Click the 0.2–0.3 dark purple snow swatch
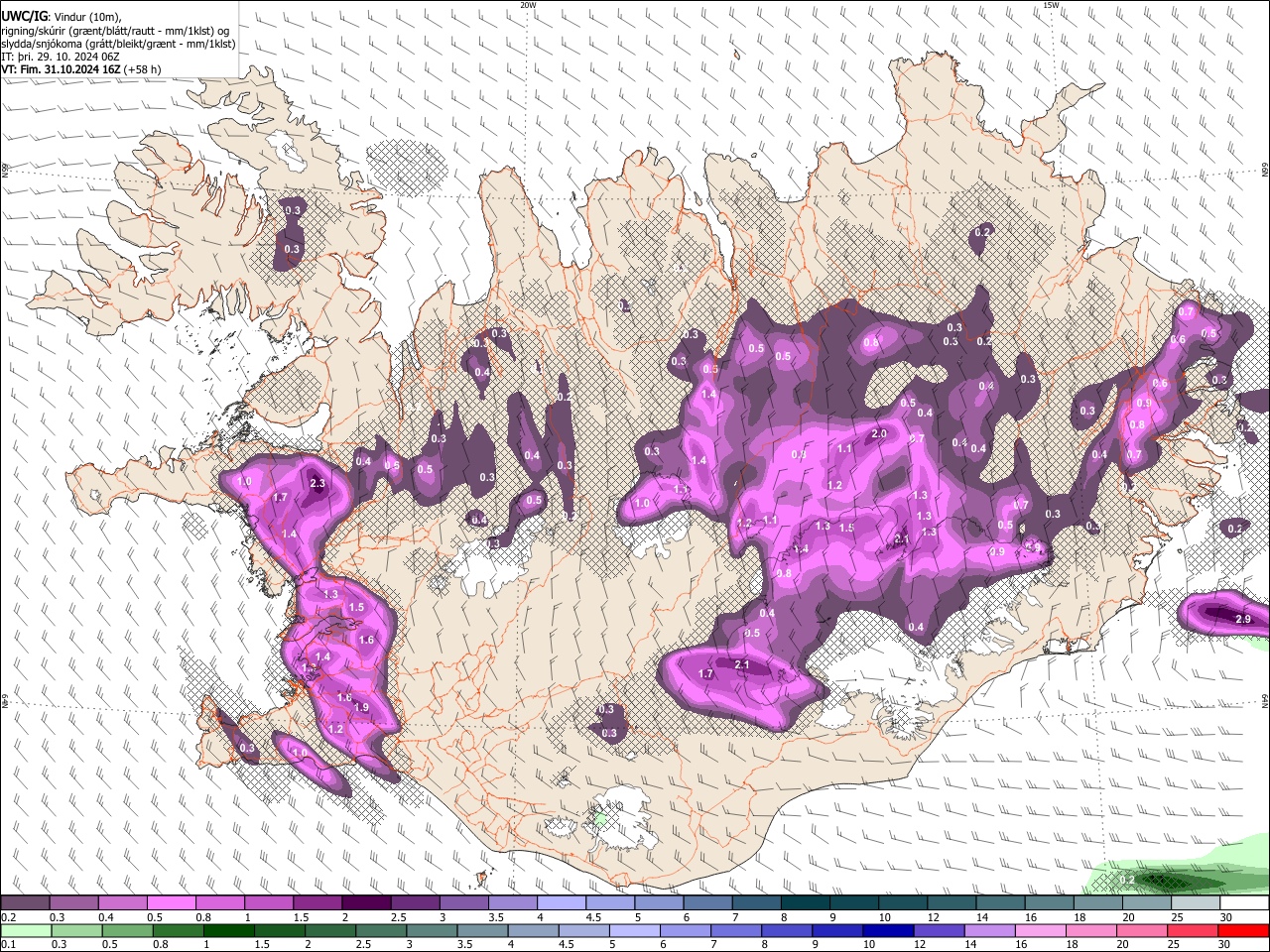This screenshot has width=1270, height=952. click(26, 902)
